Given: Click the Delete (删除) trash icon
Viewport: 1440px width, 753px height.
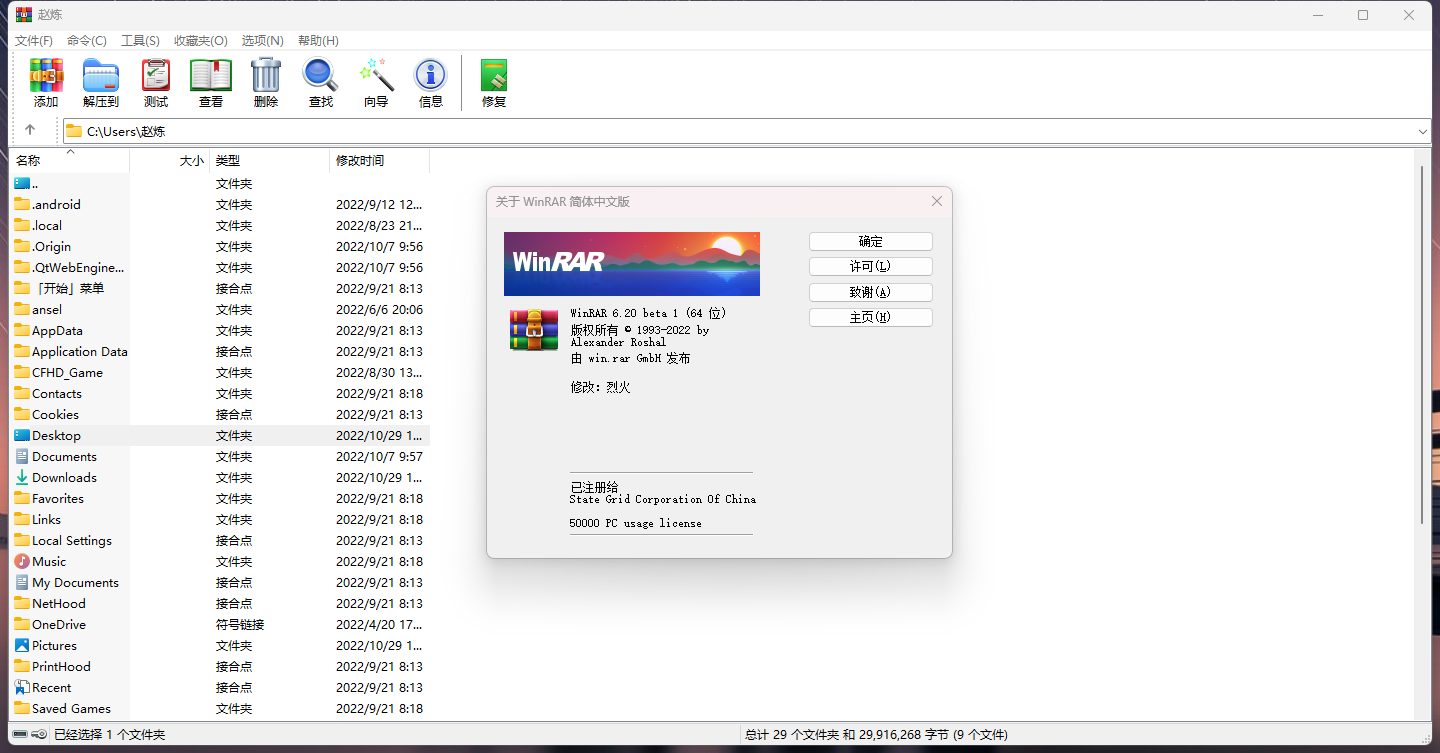Looking at the screenshot, I should point(266,75).
